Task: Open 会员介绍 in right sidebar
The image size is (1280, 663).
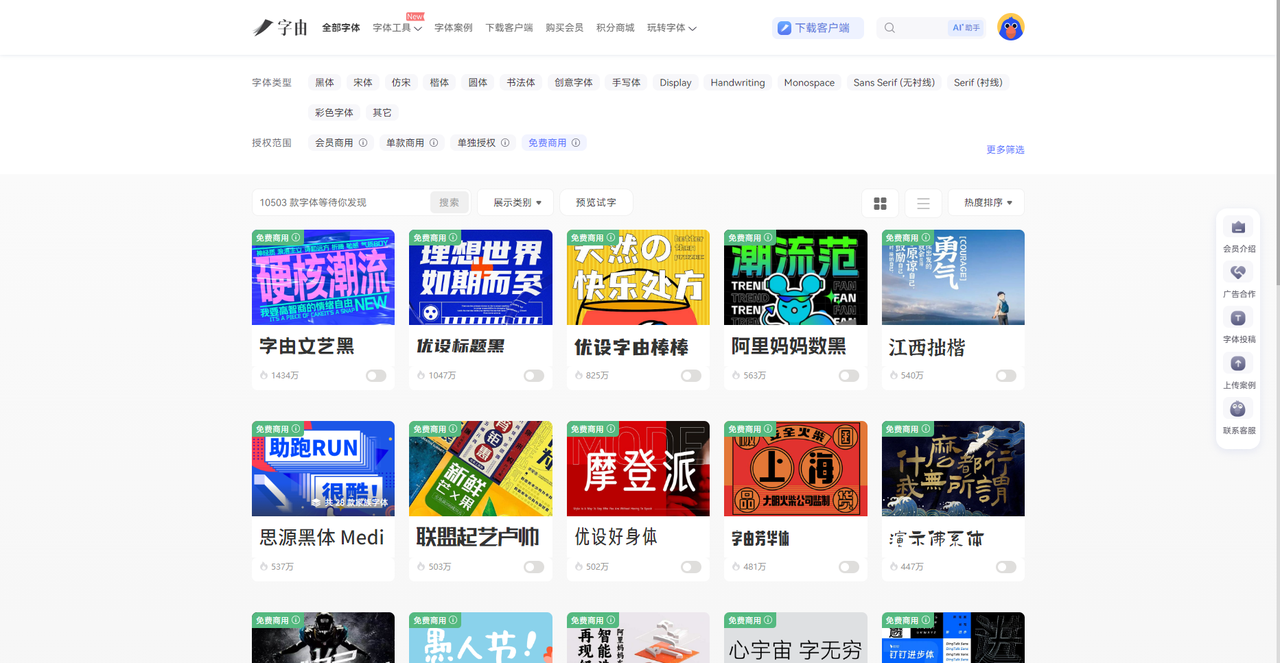Action: tap(1238, 228)
